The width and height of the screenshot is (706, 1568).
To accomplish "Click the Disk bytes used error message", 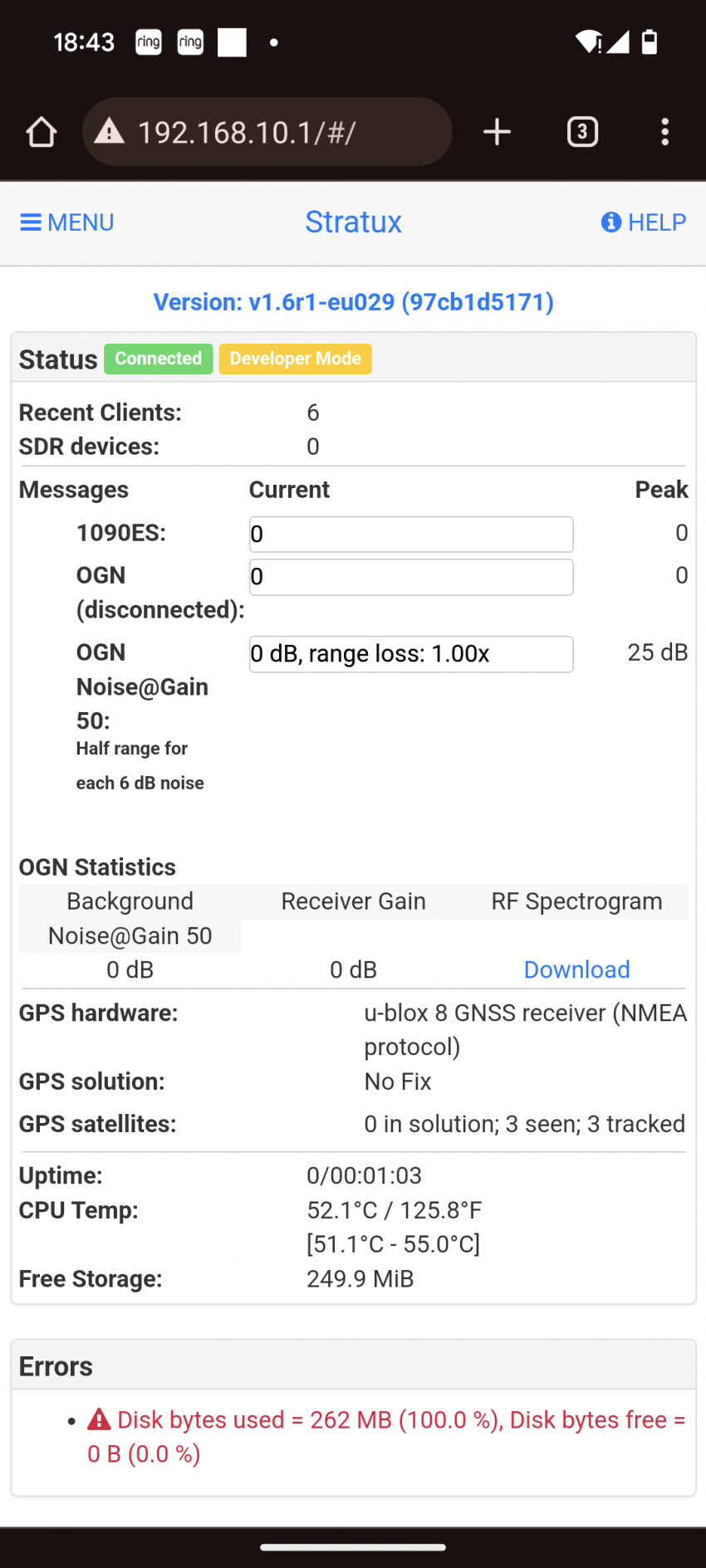I will click(x=386, y=1437).
